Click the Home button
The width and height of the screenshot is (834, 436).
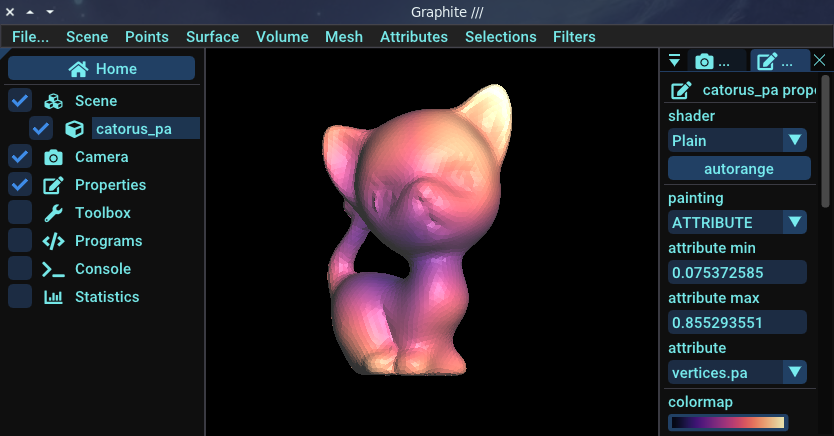[x=102, y=69]
